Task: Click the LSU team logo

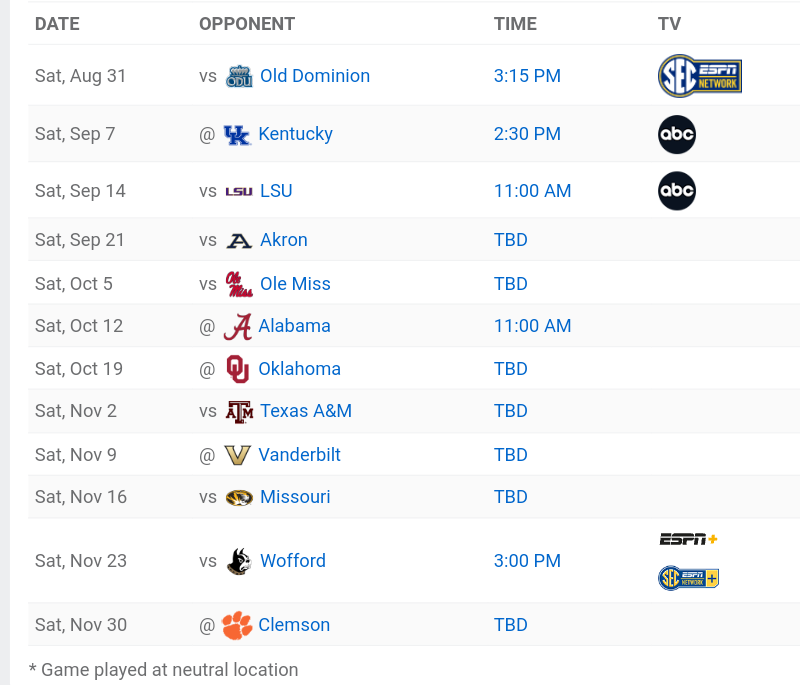Action: click(239, 191)
